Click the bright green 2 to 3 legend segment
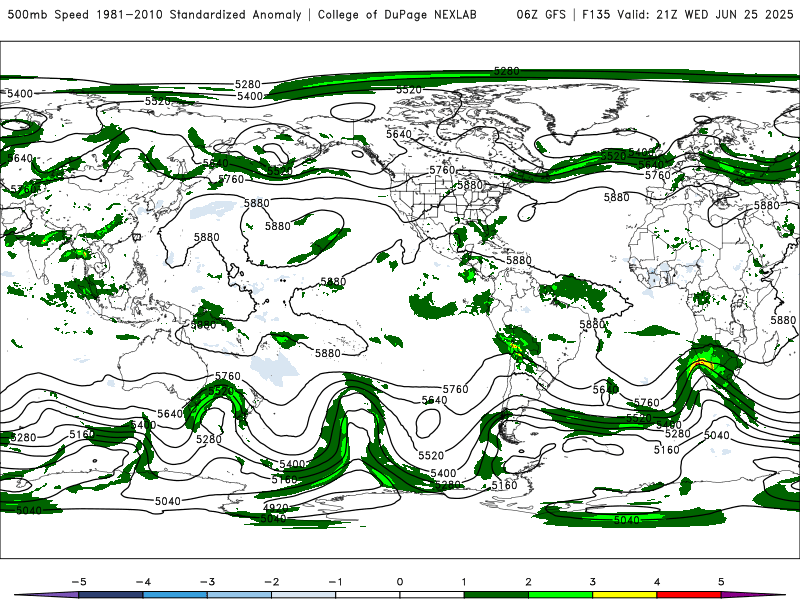The image size is (800, 600). click(560, 595)
